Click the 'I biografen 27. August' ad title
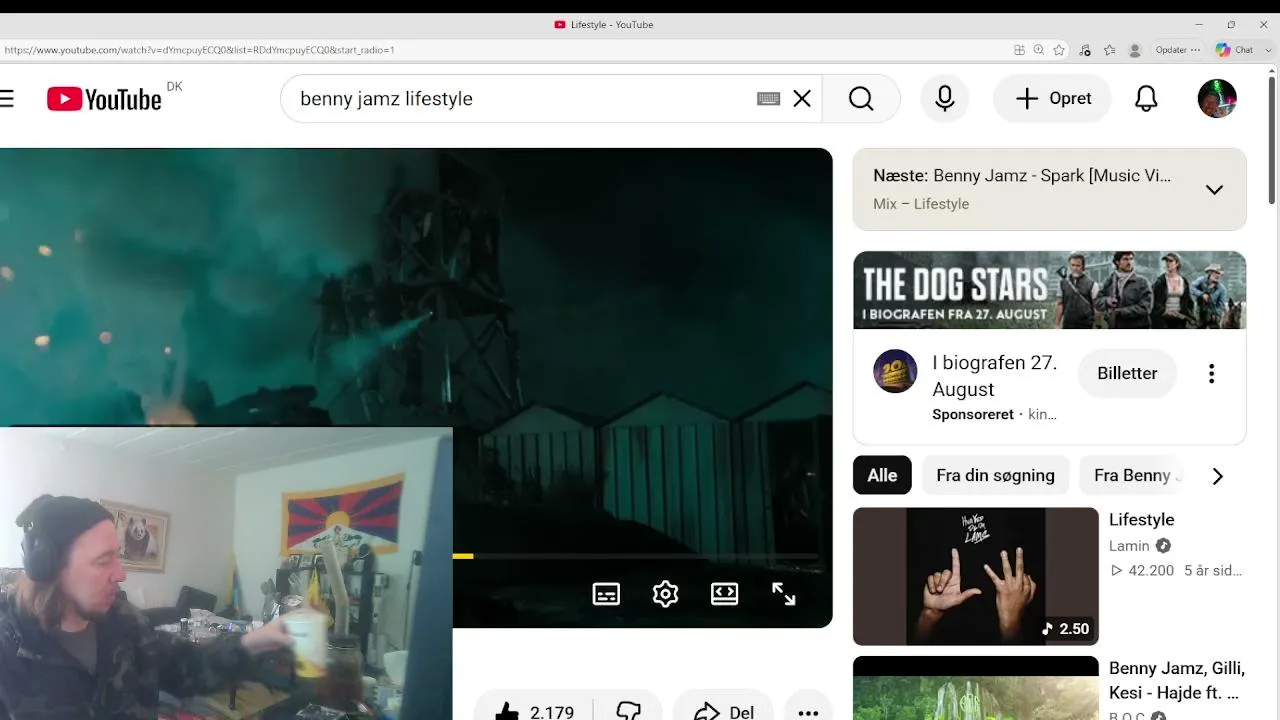This screenshot has width=1280, height=720. coord(995,376)
